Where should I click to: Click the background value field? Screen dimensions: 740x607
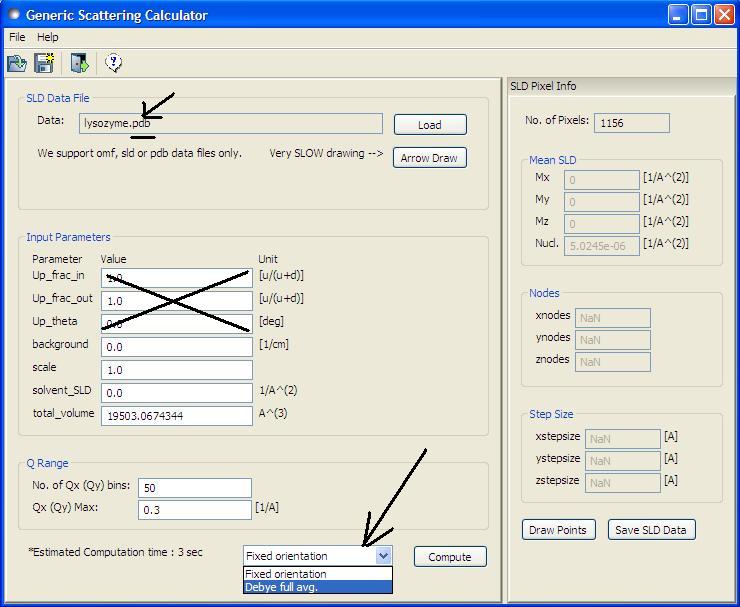176,347
